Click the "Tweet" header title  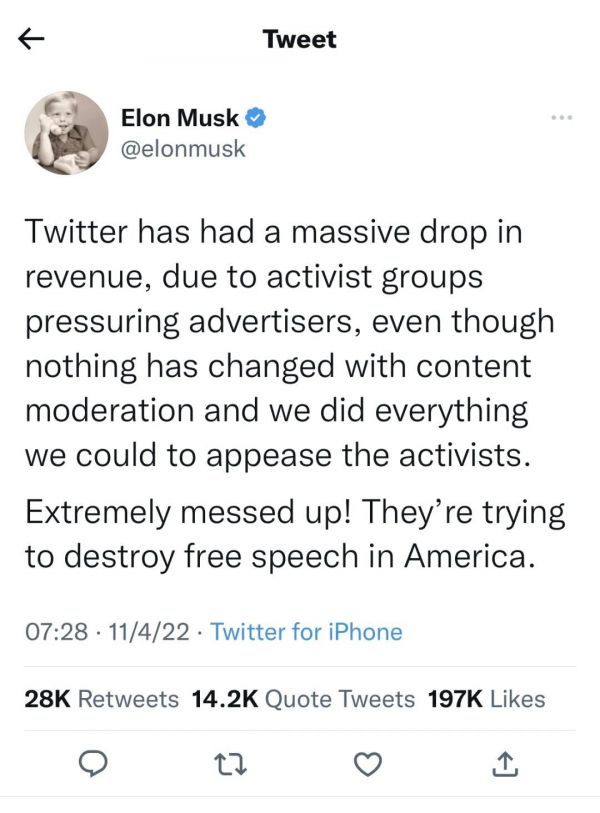(299, 40)
